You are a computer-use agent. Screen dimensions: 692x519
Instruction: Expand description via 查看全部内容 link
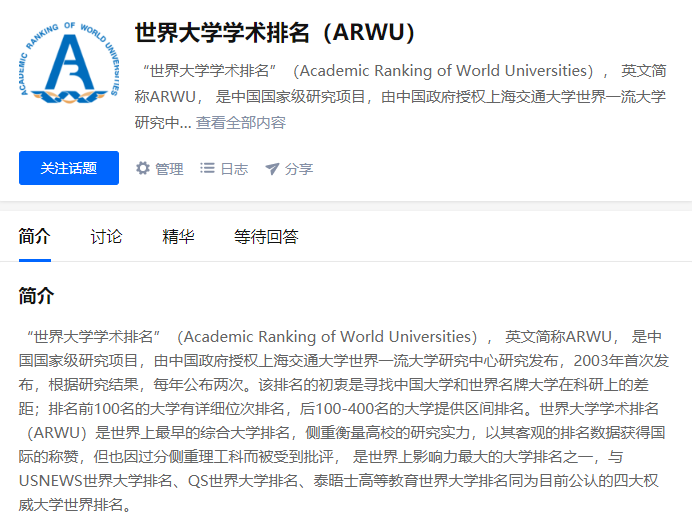(x=241, y=122)
